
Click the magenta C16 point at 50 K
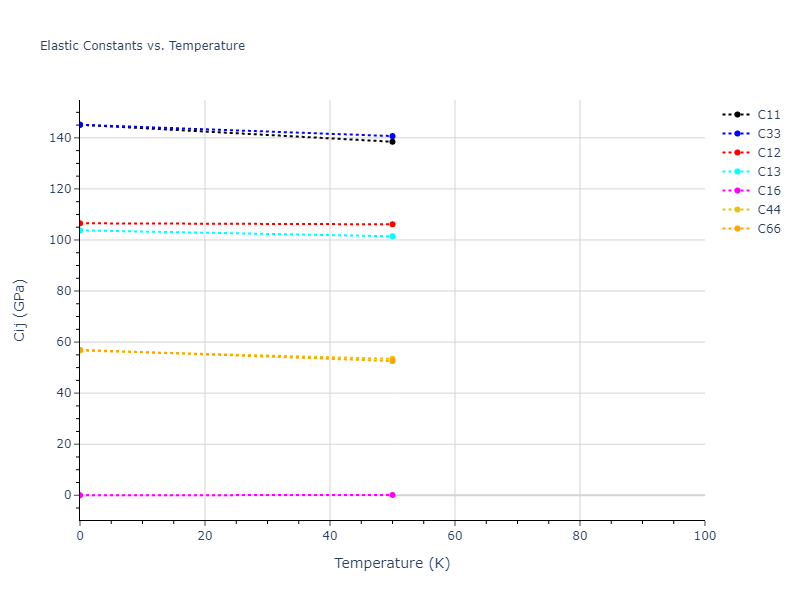(x=392, y=495)
